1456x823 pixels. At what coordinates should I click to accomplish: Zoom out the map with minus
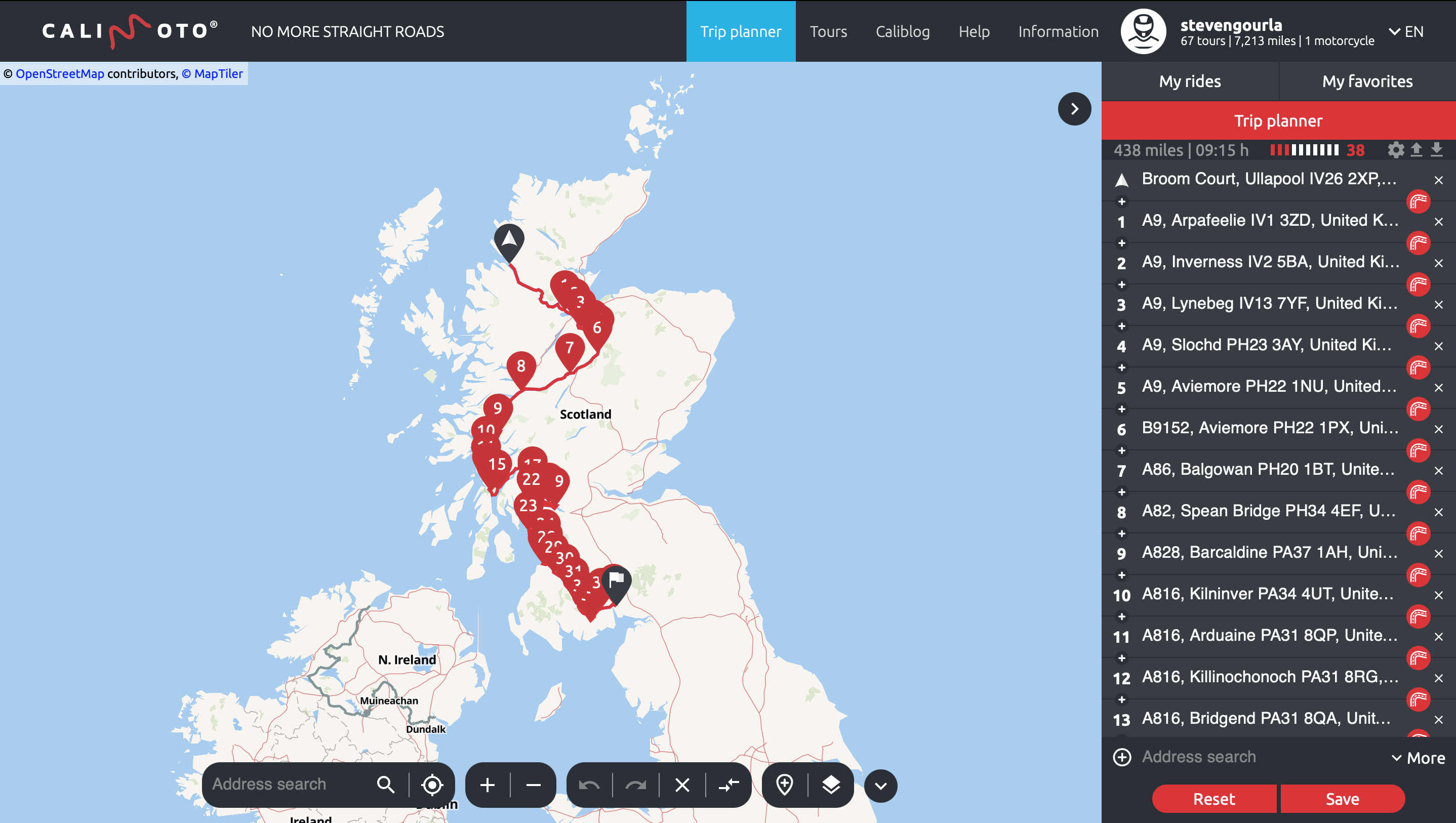(x=533, y=785)
